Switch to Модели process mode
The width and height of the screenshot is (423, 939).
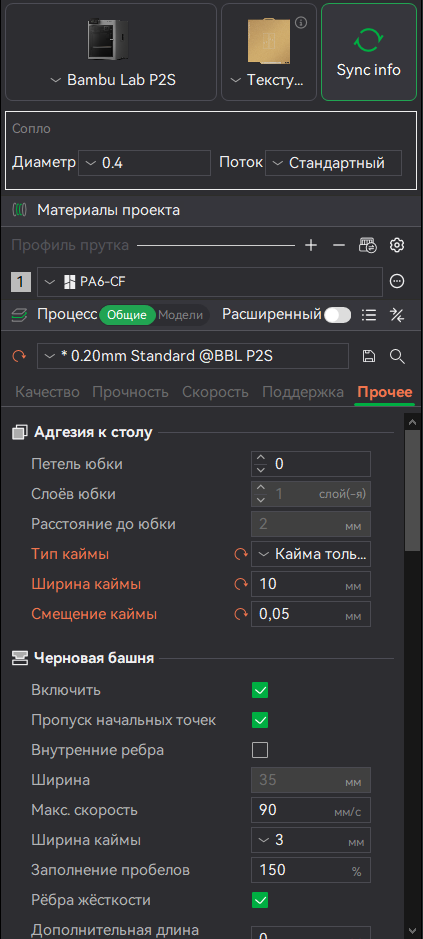pos(180,315)
